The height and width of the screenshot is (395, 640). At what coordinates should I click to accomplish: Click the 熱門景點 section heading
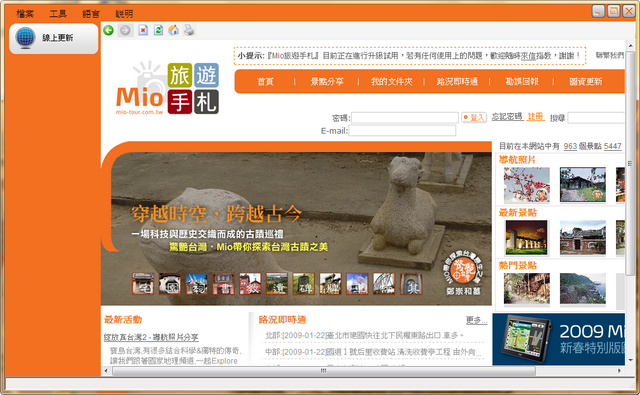(x=518, y=266)
